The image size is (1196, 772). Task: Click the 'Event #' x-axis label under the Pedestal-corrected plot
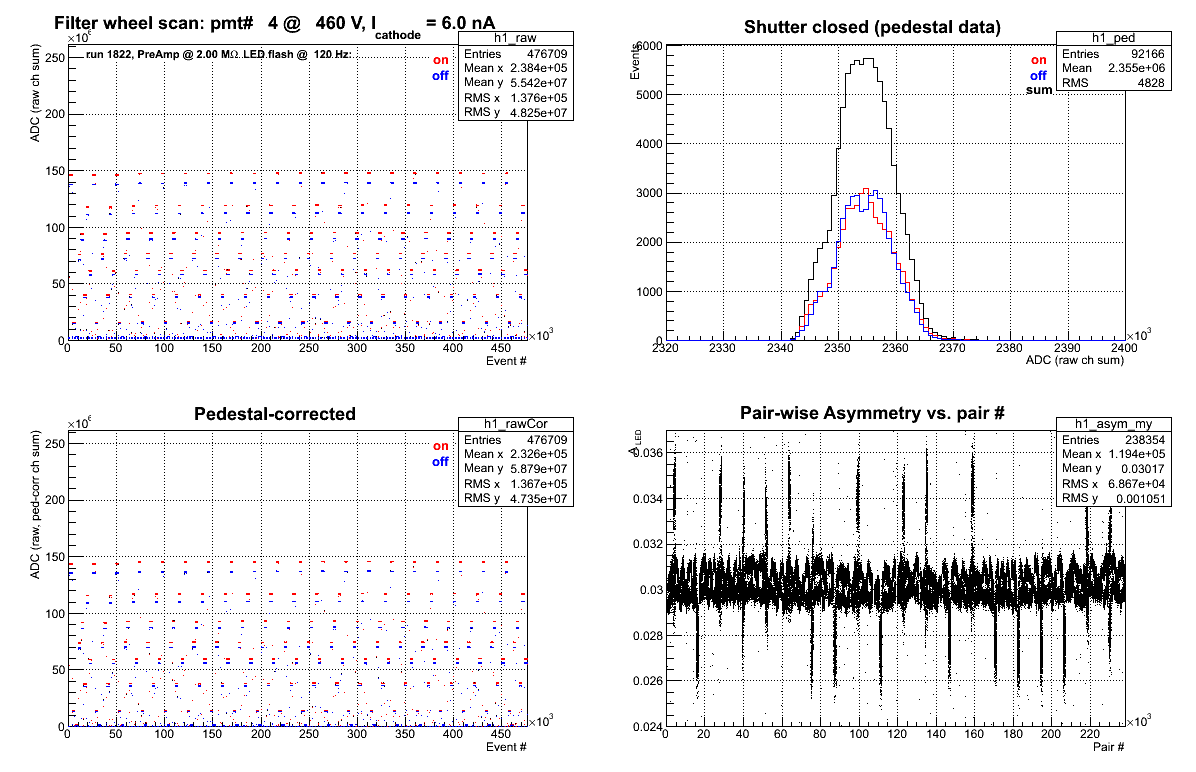coord(506,747)
